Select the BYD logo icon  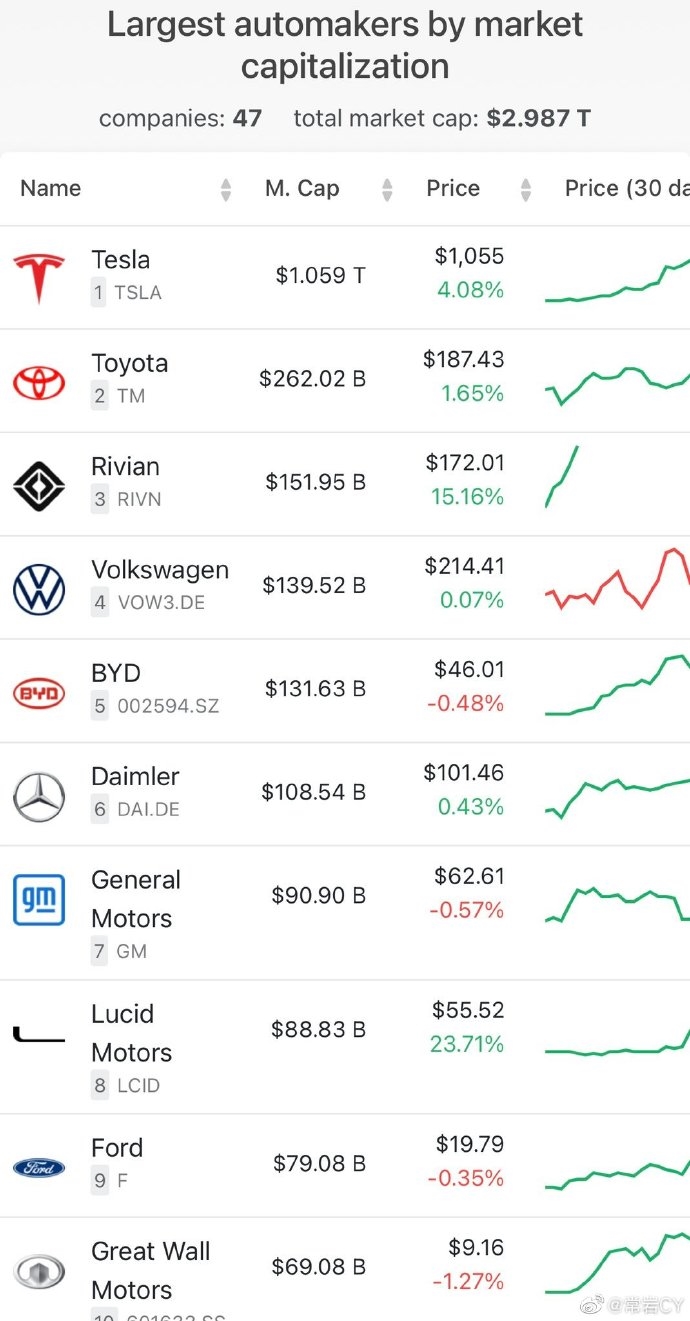[x=39, y=692]
